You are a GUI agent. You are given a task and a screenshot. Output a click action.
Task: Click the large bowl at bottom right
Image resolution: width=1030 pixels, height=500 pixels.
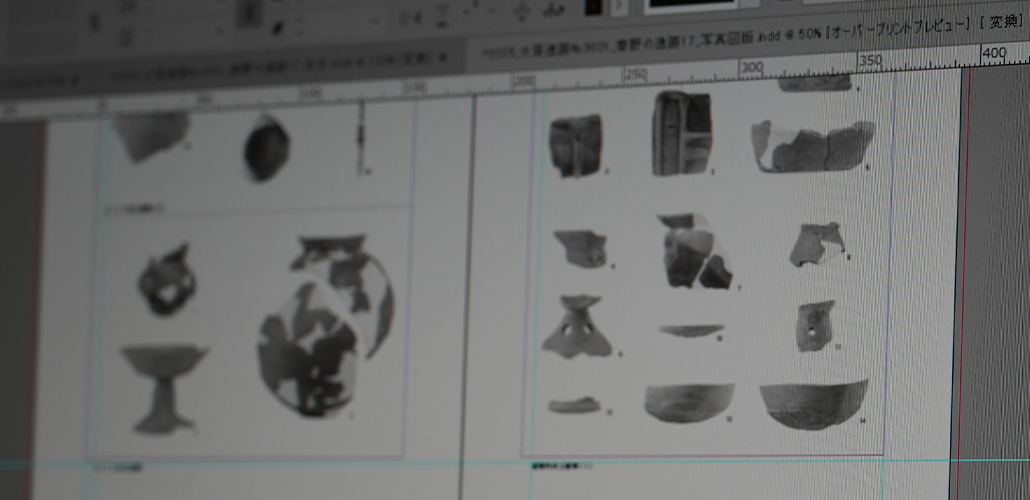(x=813, y=403)
